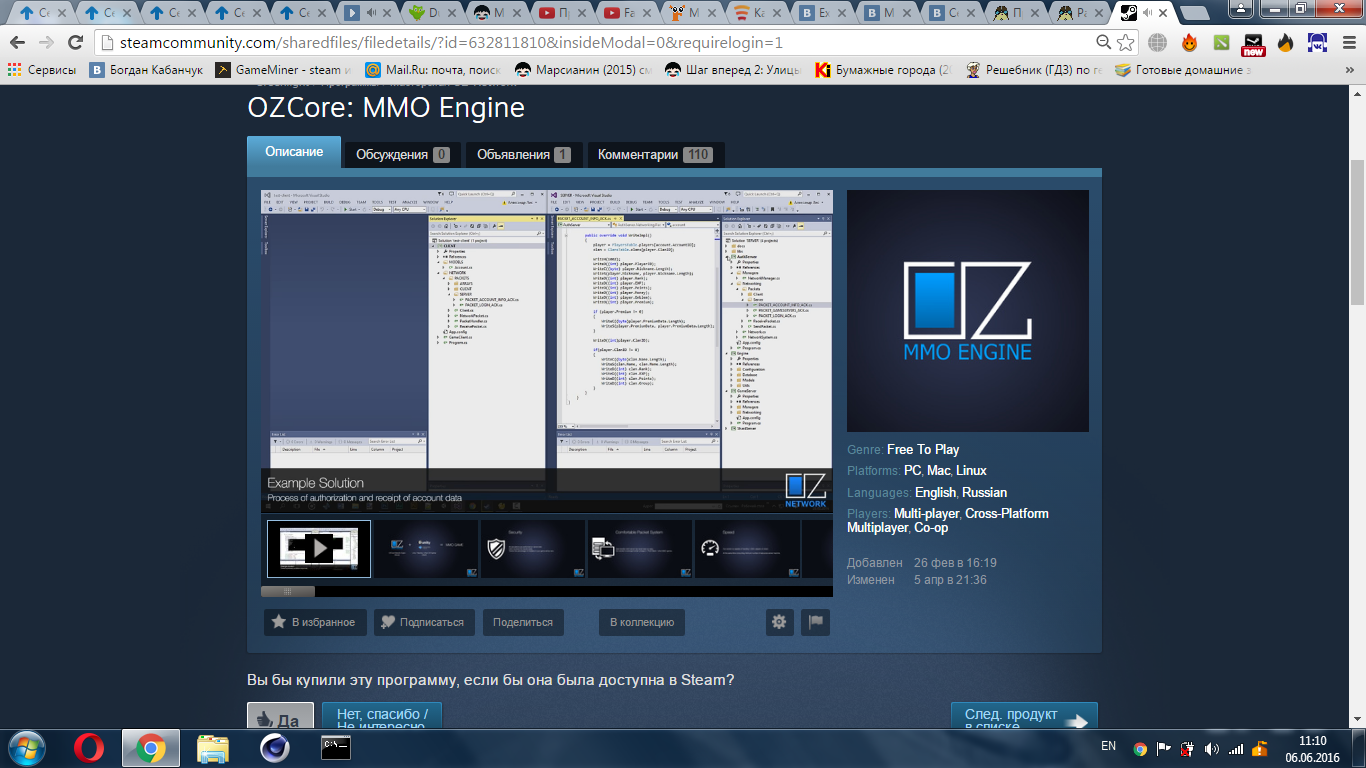Image resolution: width=1366 pixels, height=768 pixels.
Task: Open the extension icon labeled new
Action: click(1253, 44)
